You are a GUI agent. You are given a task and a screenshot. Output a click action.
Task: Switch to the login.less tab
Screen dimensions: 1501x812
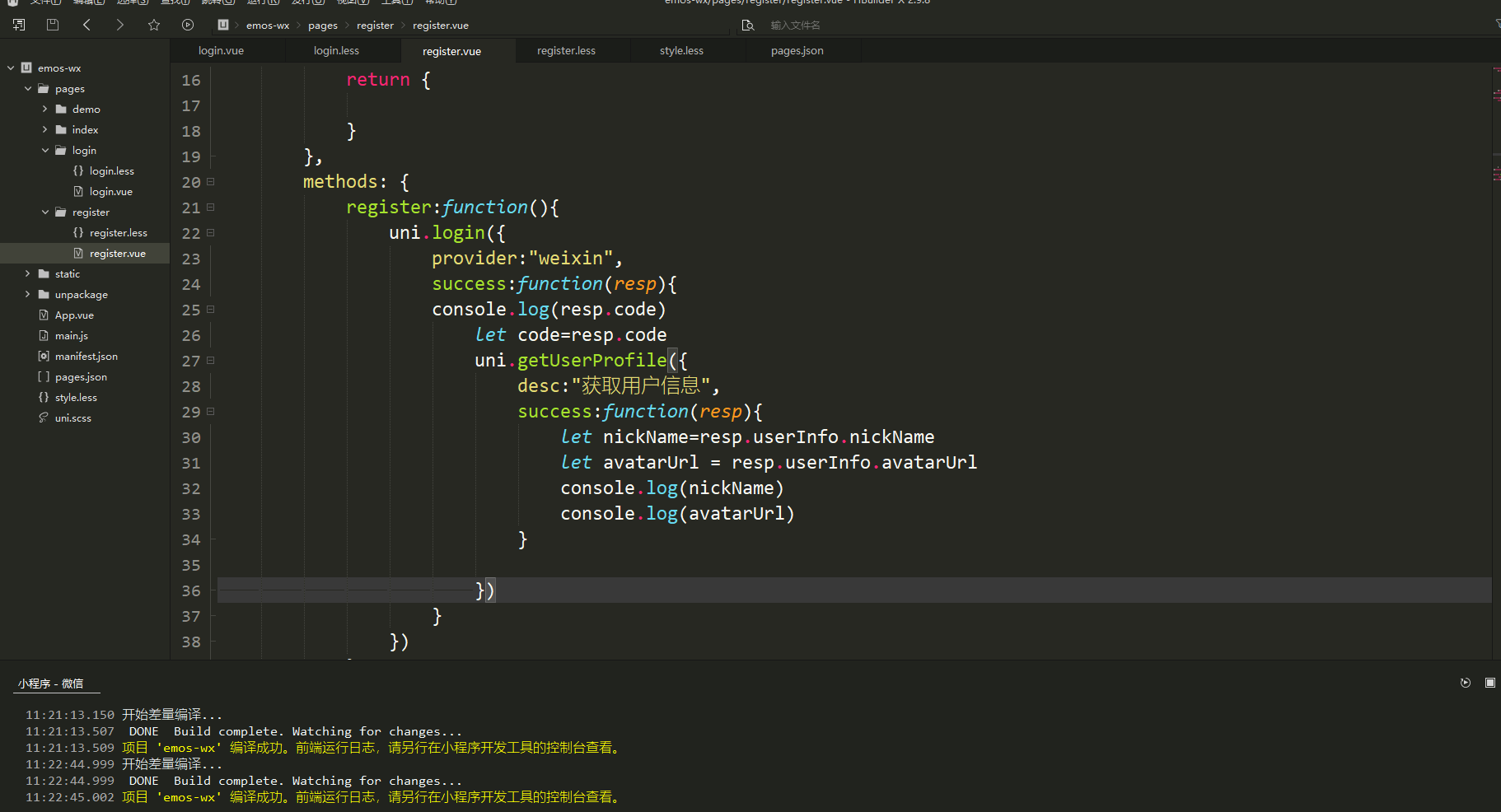coord(336,50)
